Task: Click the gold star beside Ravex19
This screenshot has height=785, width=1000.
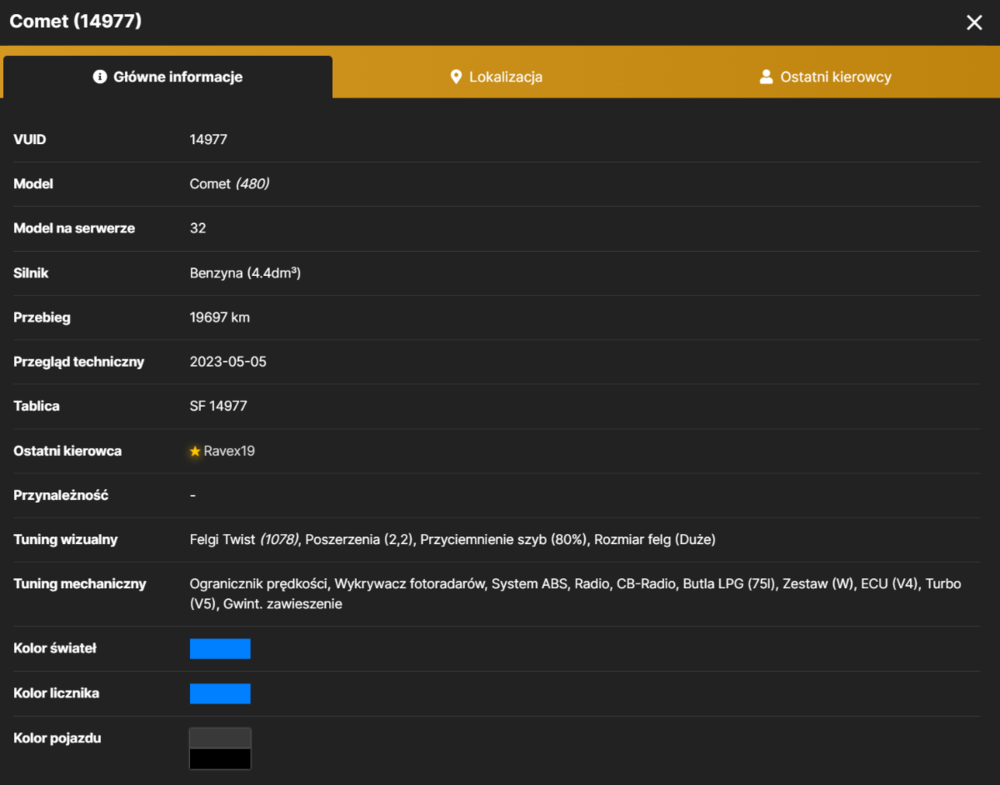Action: (195, 451)
